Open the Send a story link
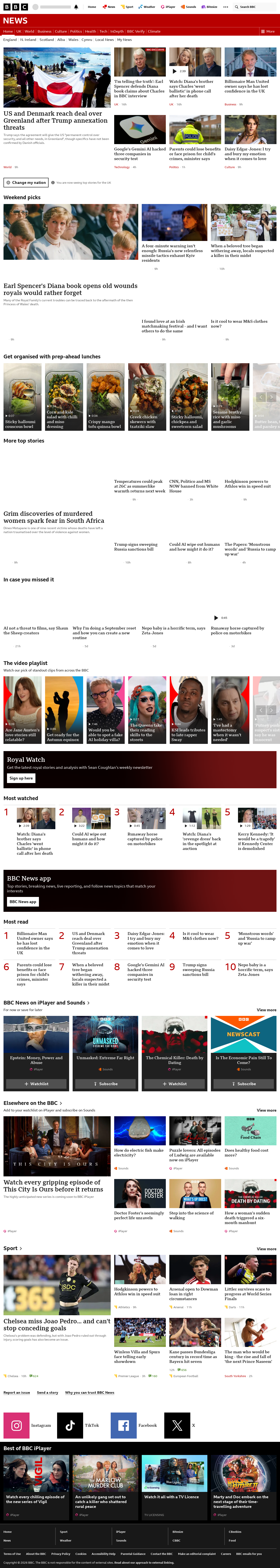This screenshot has height=1568, width=280. click(47, 1393)
